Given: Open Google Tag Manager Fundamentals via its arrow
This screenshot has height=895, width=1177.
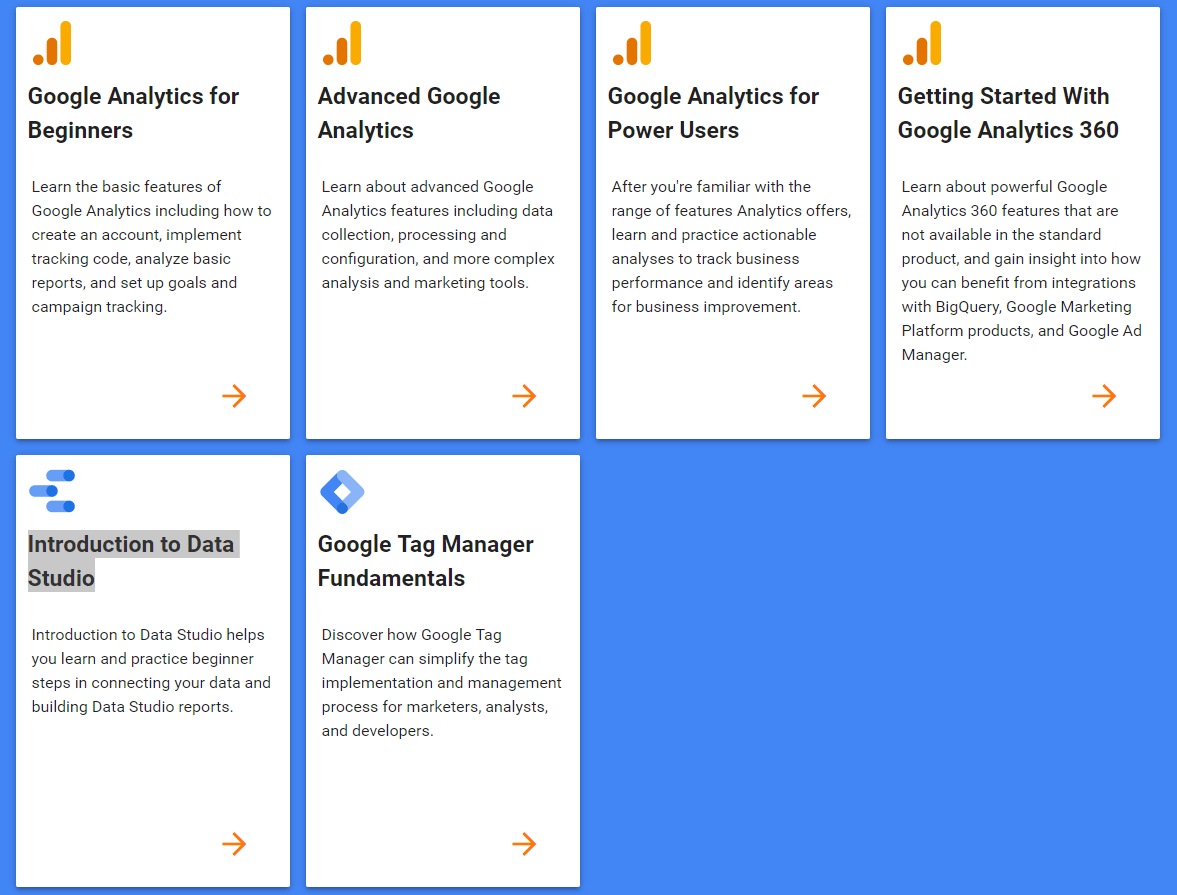Looking at the screenshot, I should click(524, 844).
